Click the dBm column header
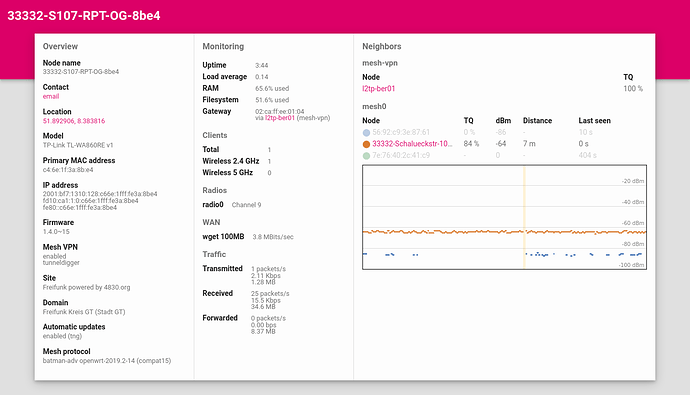 pos(503,121)
